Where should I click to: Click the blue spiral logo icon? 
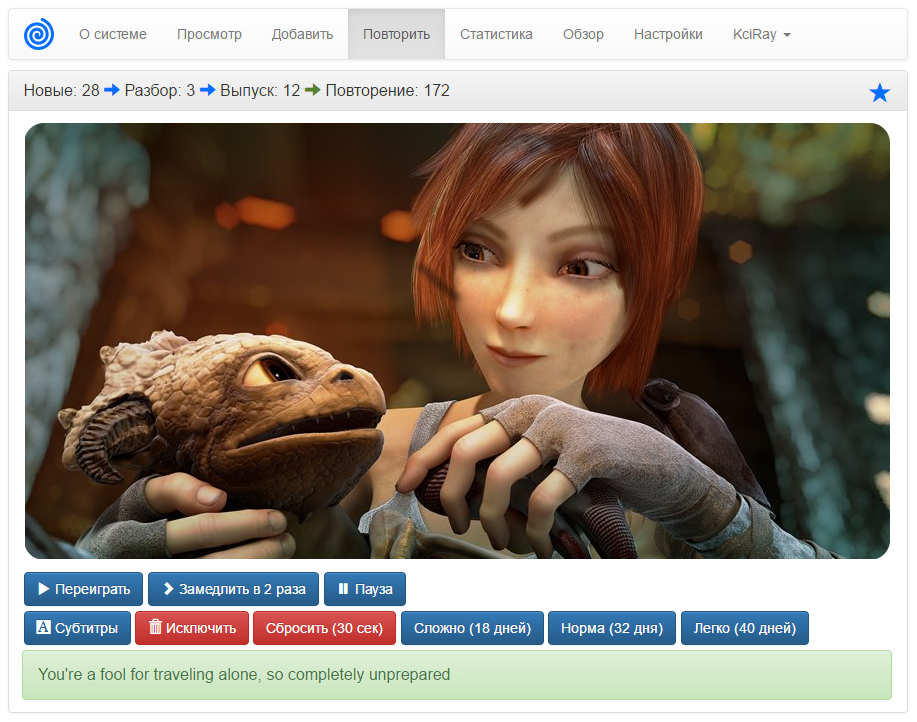point(39,34)
